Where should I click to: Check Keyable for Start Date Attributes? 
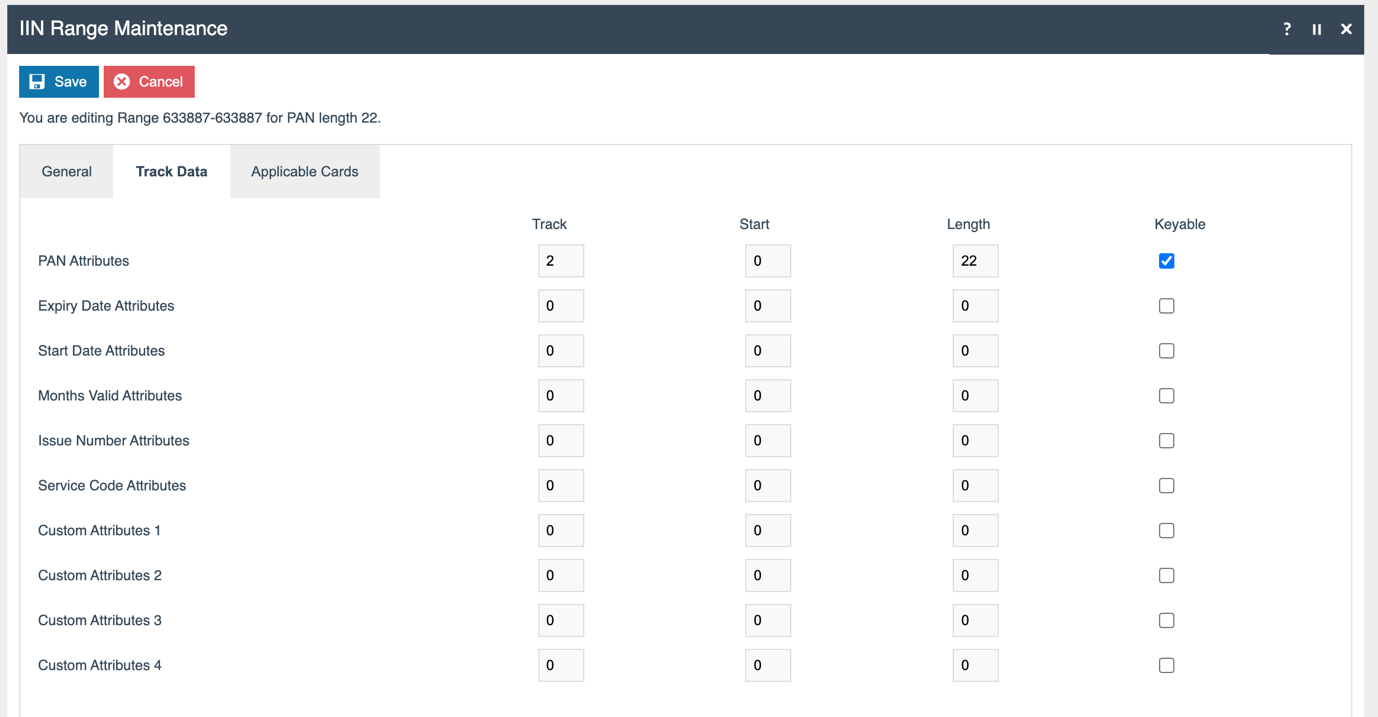[1166, 350]
